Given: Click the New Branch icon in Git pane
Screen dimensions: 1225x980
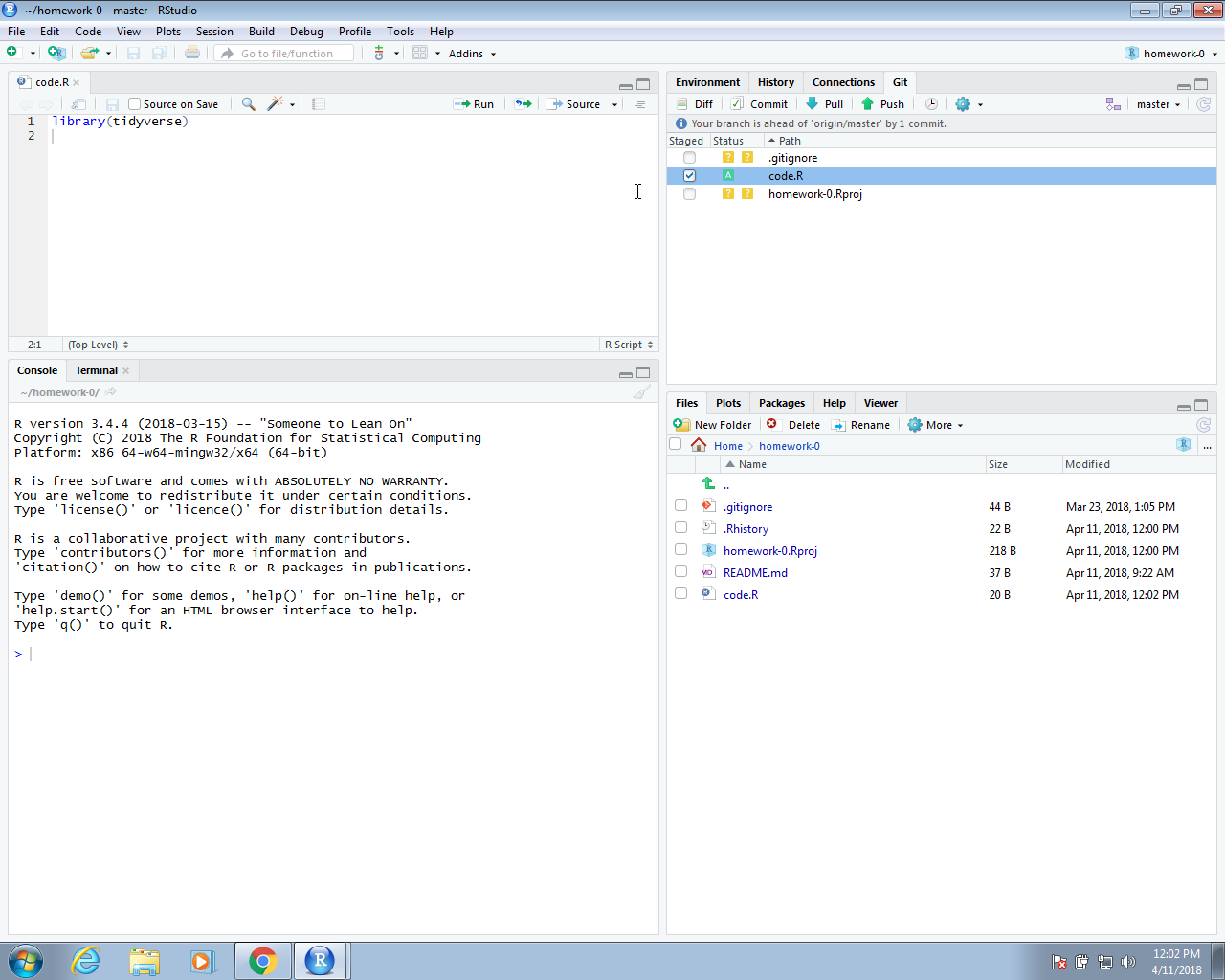Looking at the screenshot, I should (x=1113, y=103).
